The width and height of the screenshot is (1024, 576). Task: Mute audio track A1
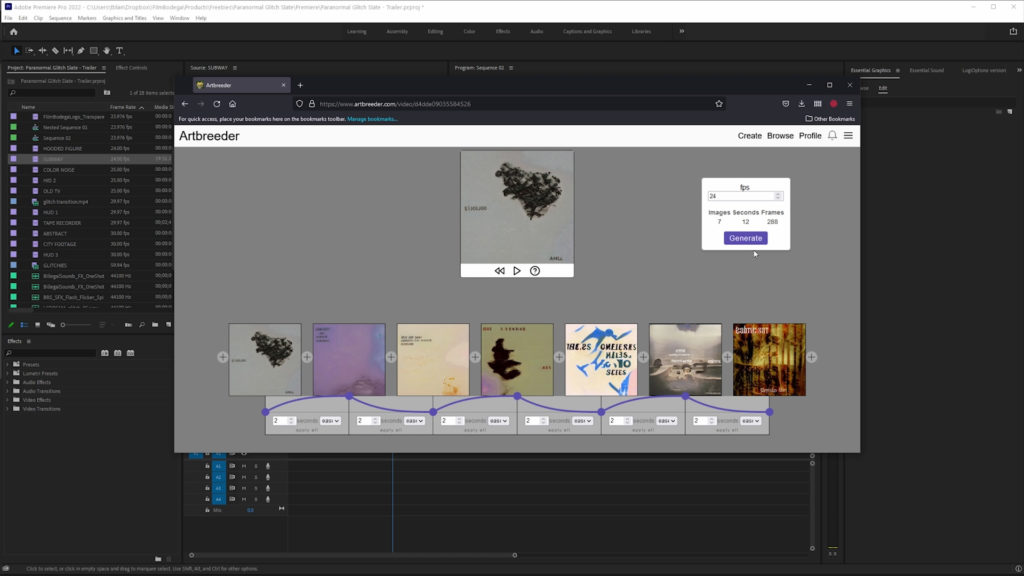click(244, 466)
